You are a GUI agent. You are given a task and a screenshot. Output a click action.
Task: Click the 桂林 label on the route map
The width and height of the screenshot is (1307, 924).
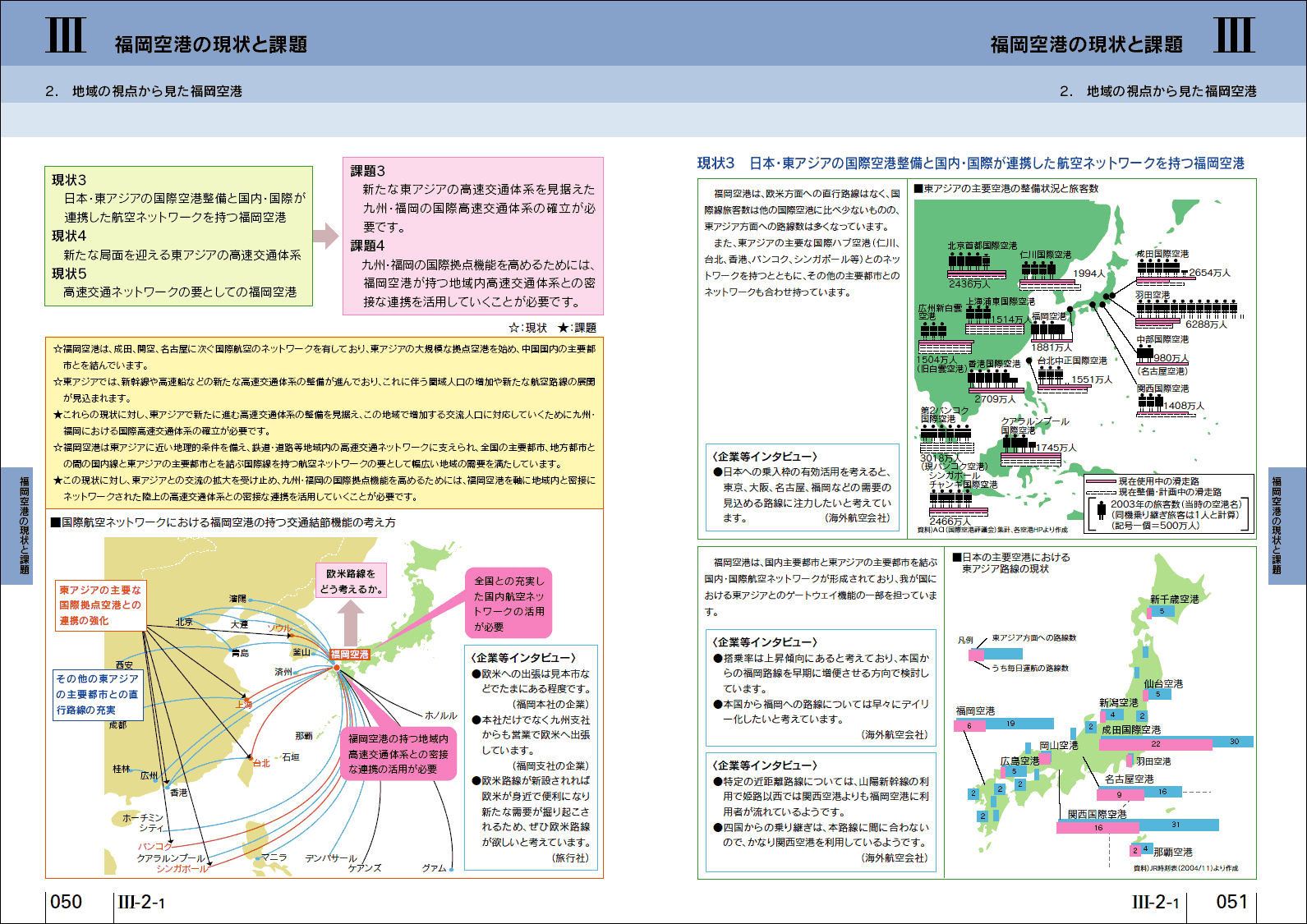[122, 769]
